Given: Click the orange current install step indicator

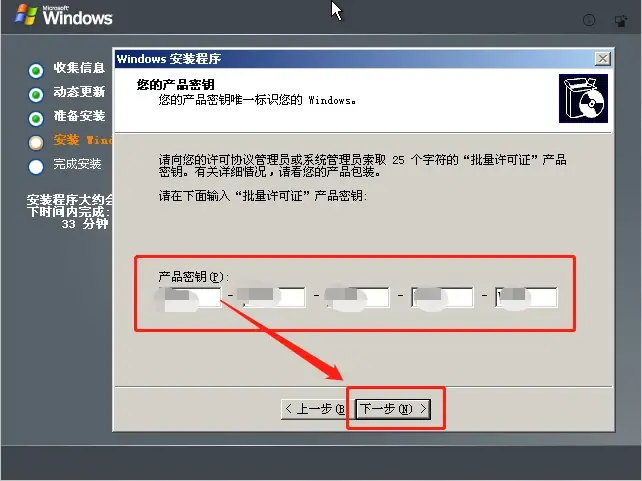Looking at the screenshot, I should tap(36, 142).
